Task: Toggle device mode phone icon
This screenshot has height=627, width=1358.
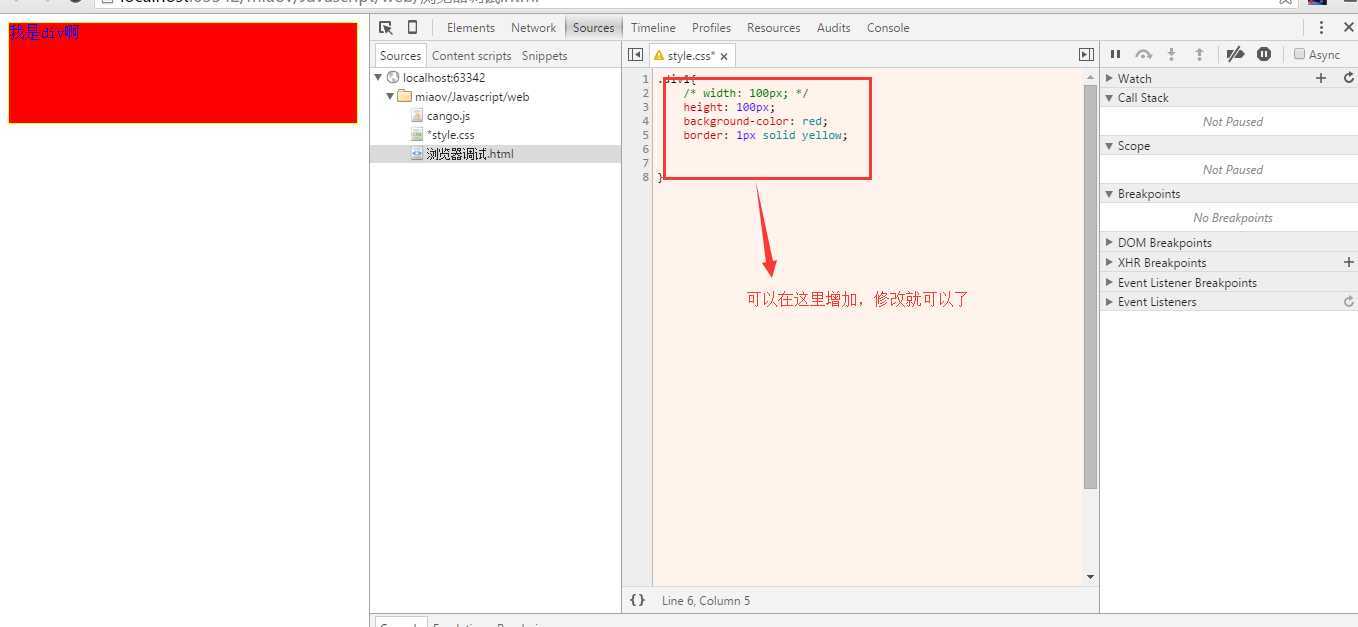Action: point(412,28)
